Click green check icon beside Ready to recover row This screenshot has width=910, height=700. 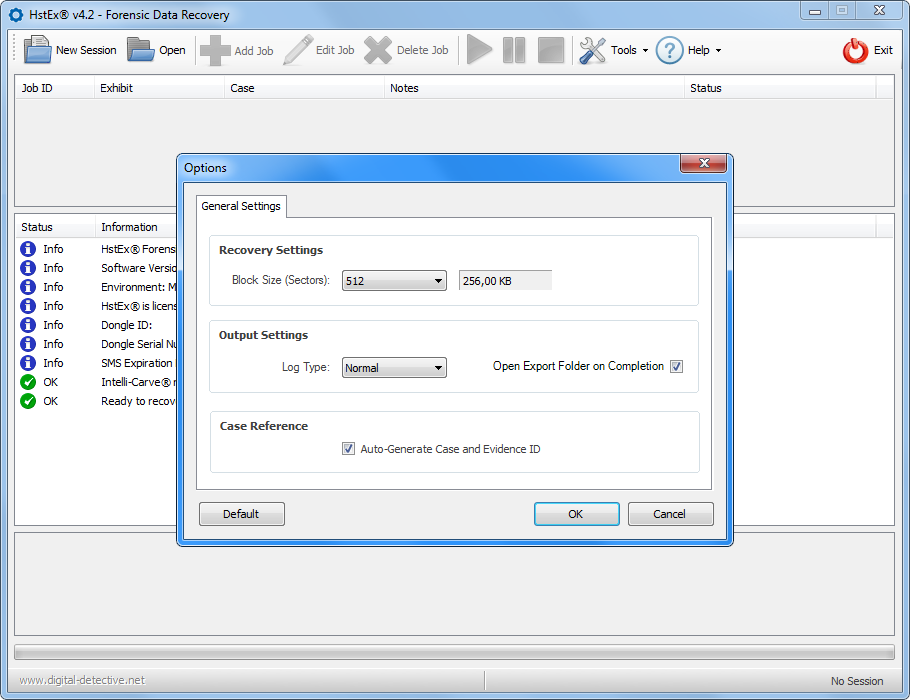point(28,401)
